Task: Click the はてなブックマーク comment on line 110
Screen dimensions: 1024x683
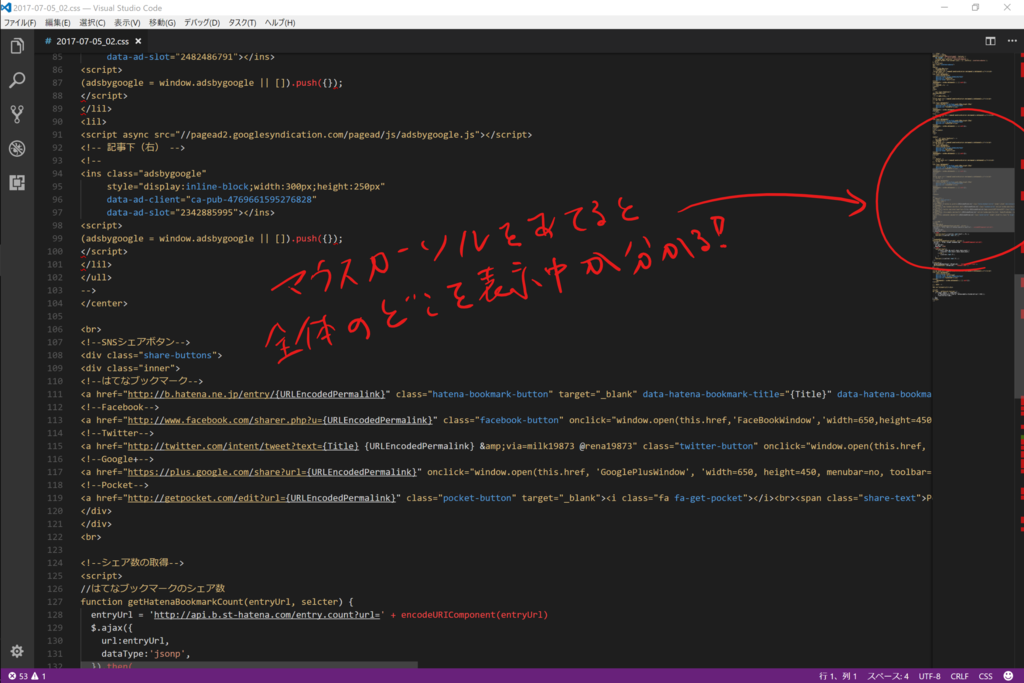Action: pyautogui.click(x=142, y=381)
